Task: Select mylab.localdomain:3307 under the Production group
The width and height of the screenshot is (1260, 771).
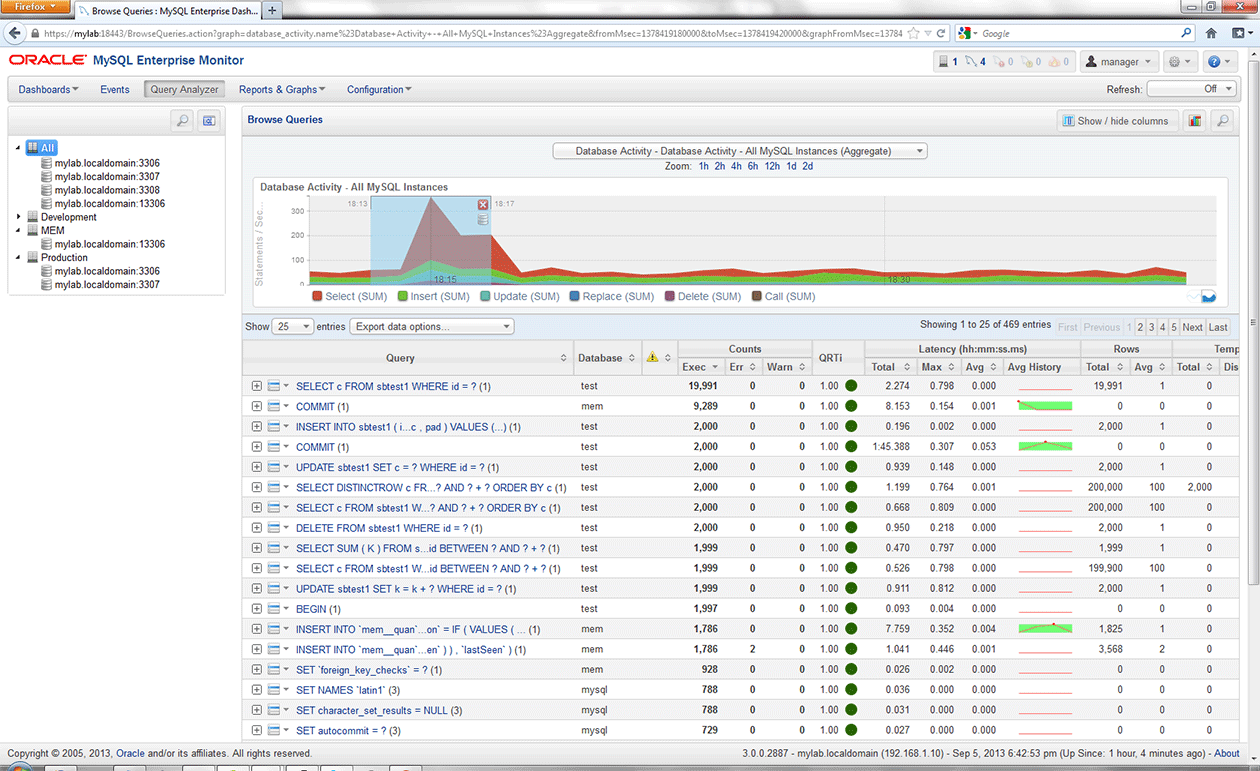Action: click(107, 285)
